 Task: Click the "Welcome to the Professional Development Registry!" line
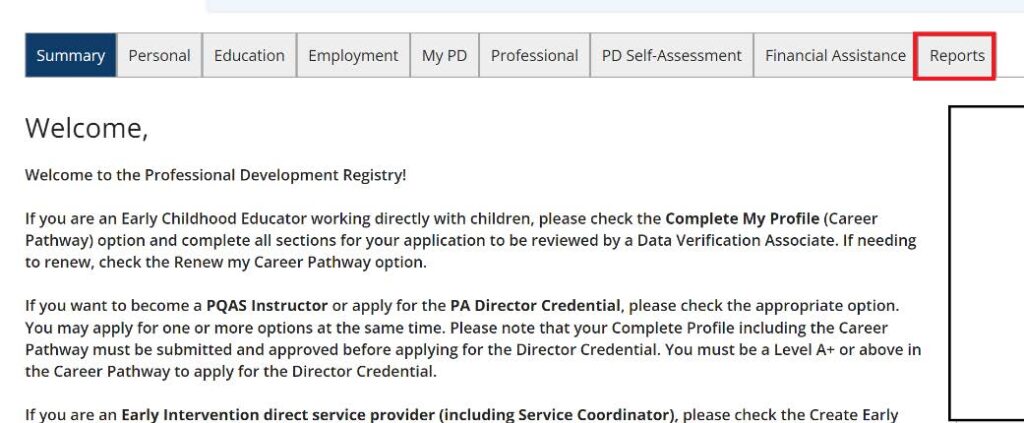click(x=216, y=175)
